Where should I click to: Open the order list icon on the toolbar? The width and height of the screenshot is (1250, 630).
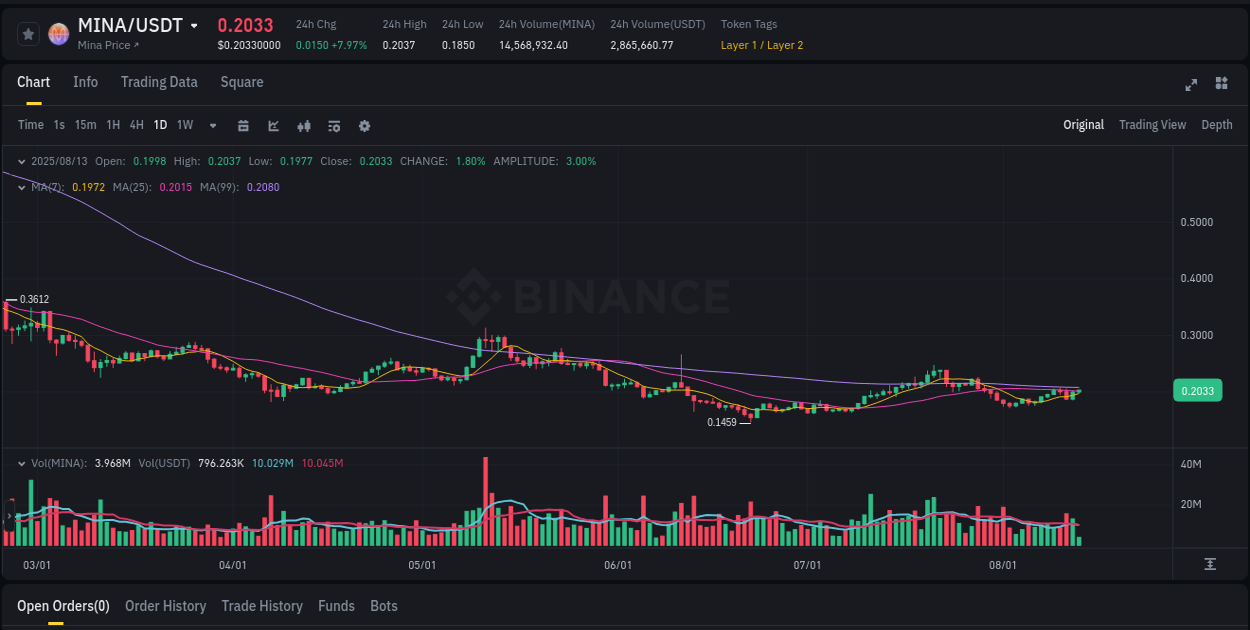pos(334,125)
